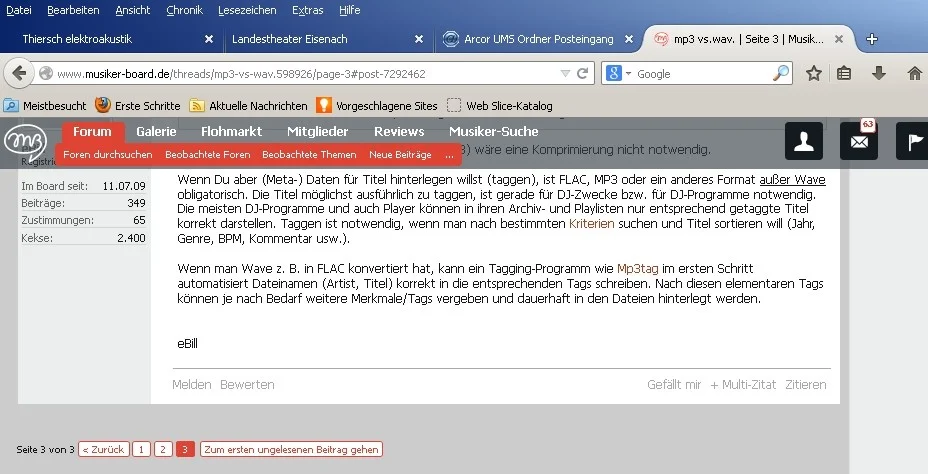Viewport: 928px width, 474px height.
Task: Open Beobachtete Foren link
Action: [x=208, y=154]
